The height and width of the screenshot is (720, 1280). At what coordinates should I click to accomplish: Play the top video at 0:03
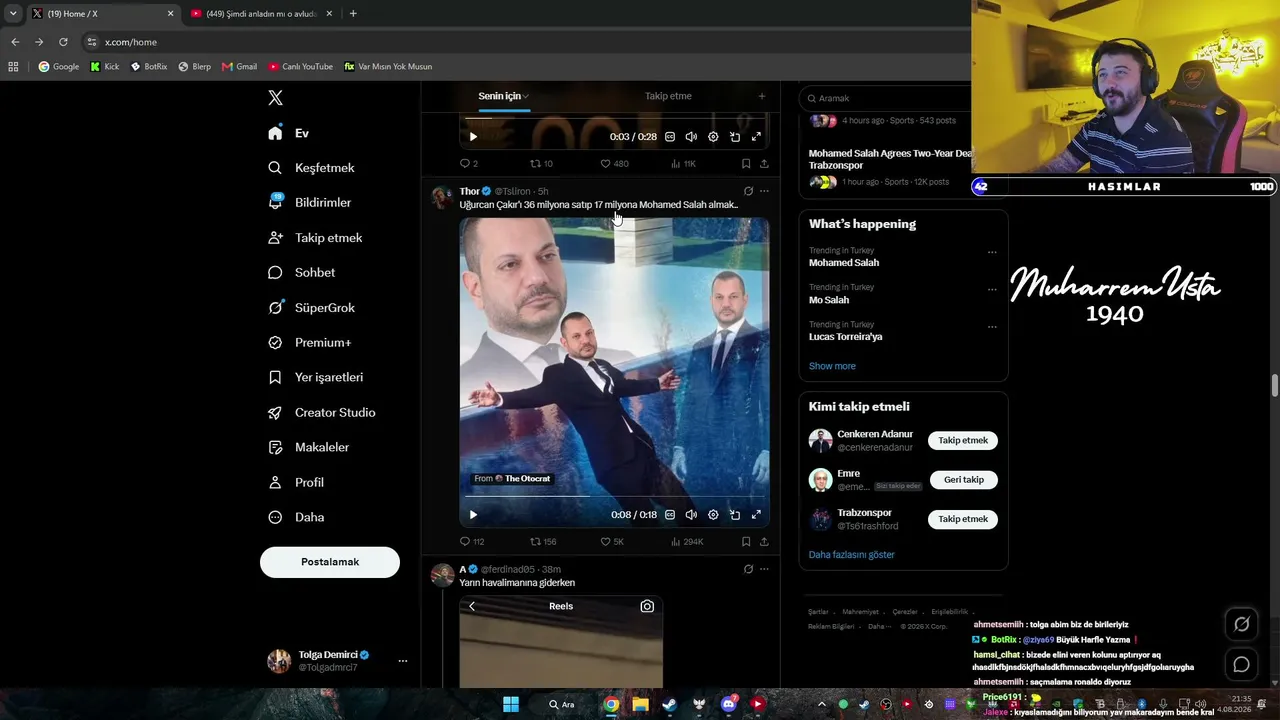473,137
